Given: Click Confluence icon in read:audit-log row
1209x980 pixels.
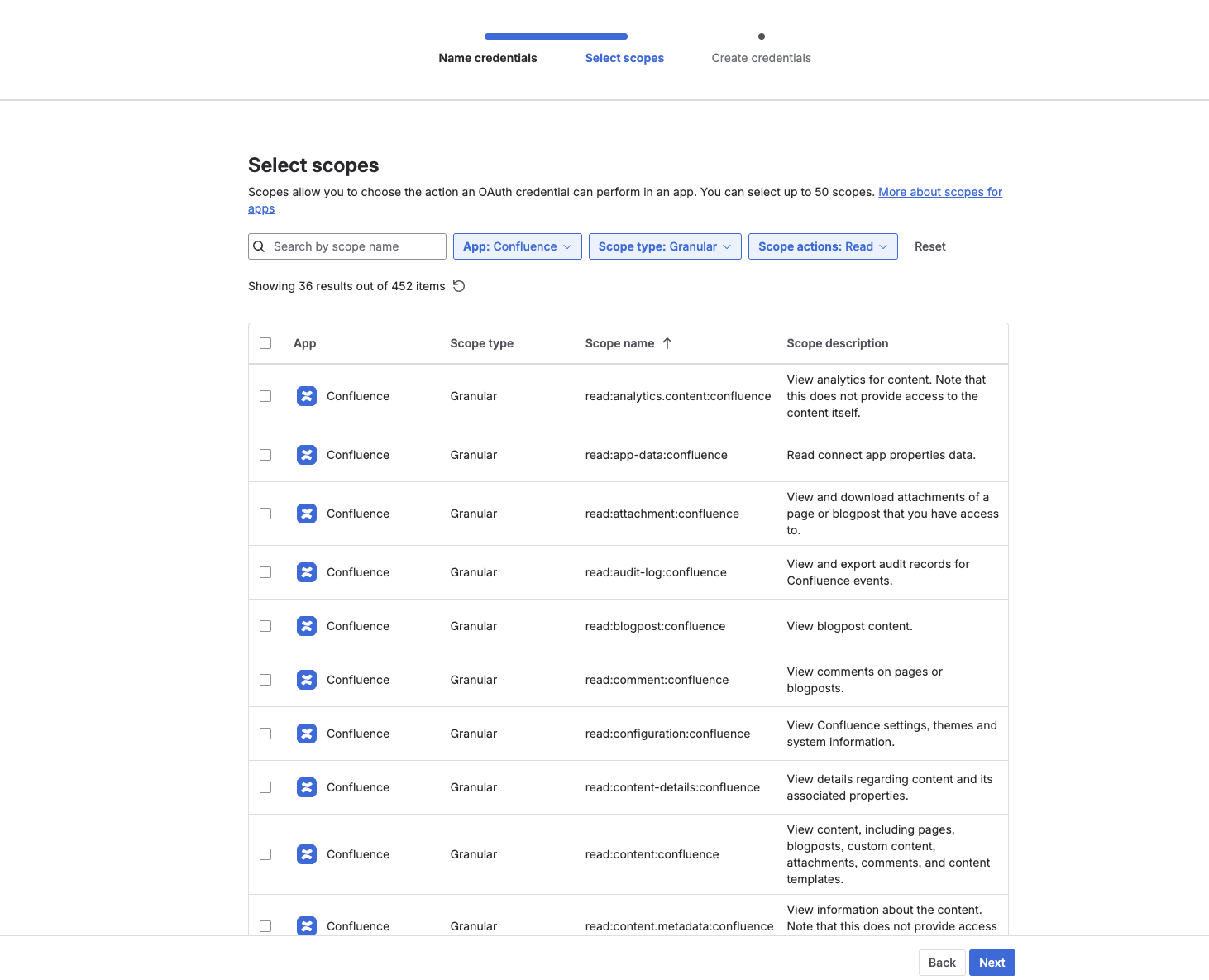Looking at the screenshot, I should coord(307,572).
